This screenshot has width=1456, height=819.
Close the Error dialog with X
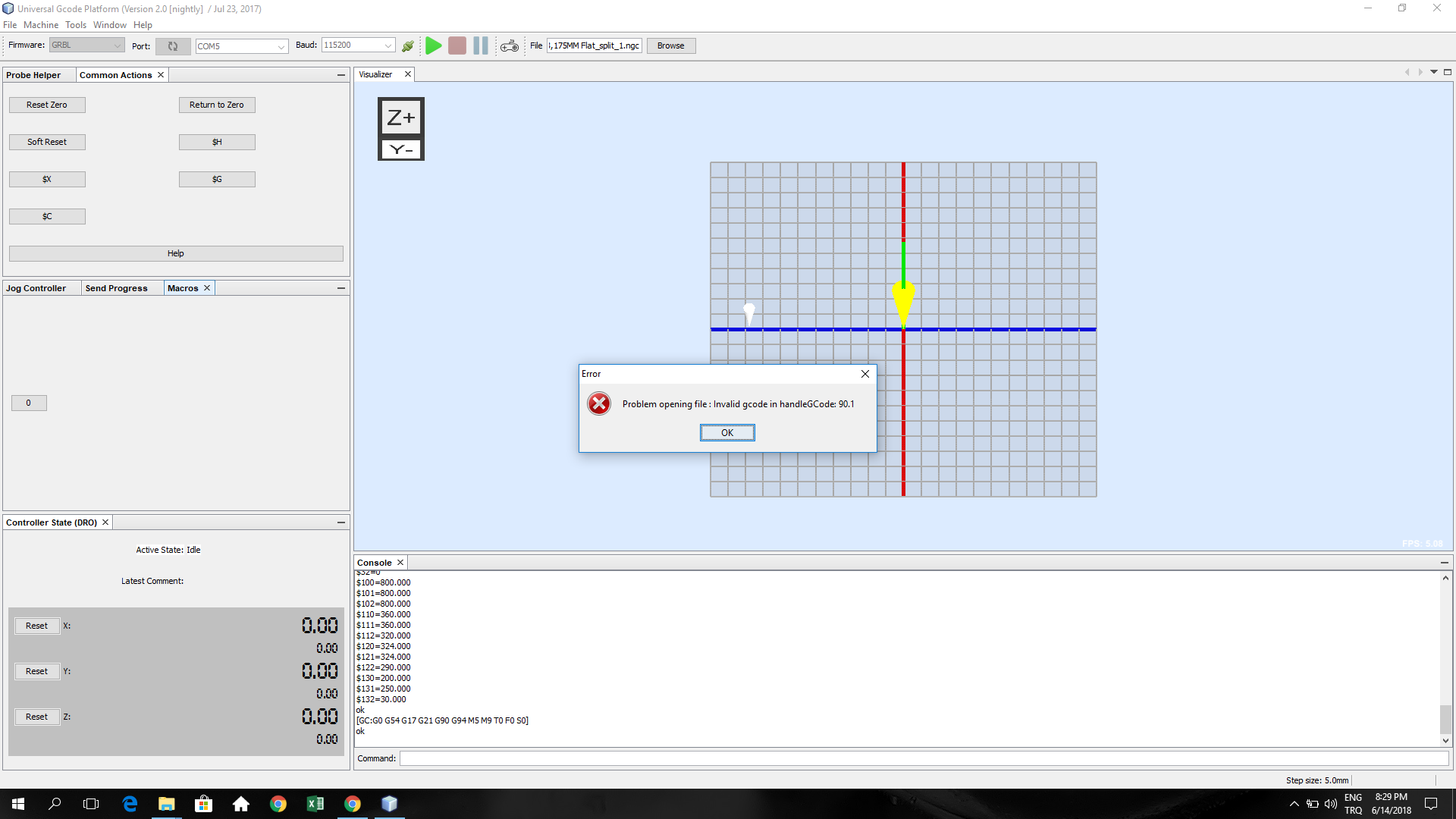865,374
